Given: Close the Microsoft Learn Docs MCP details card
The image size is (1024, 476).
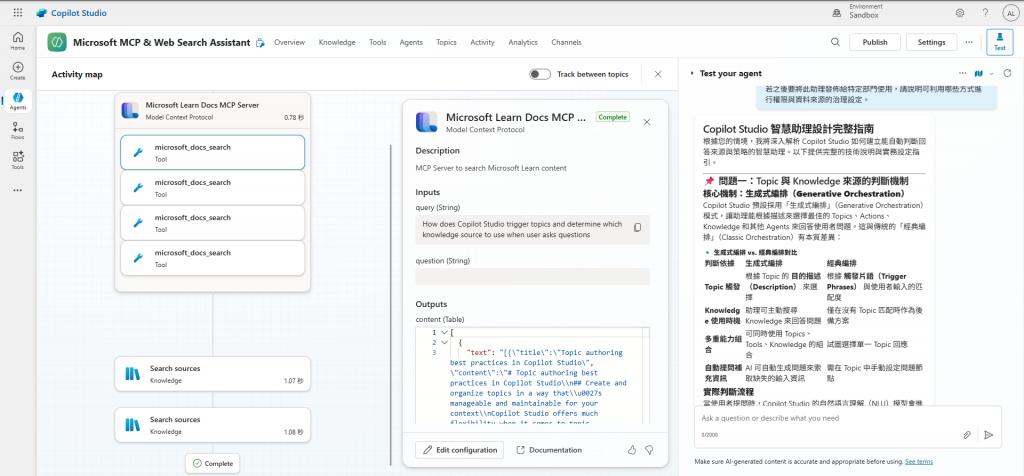Looking at the screenshot, I should coord(647,121).
